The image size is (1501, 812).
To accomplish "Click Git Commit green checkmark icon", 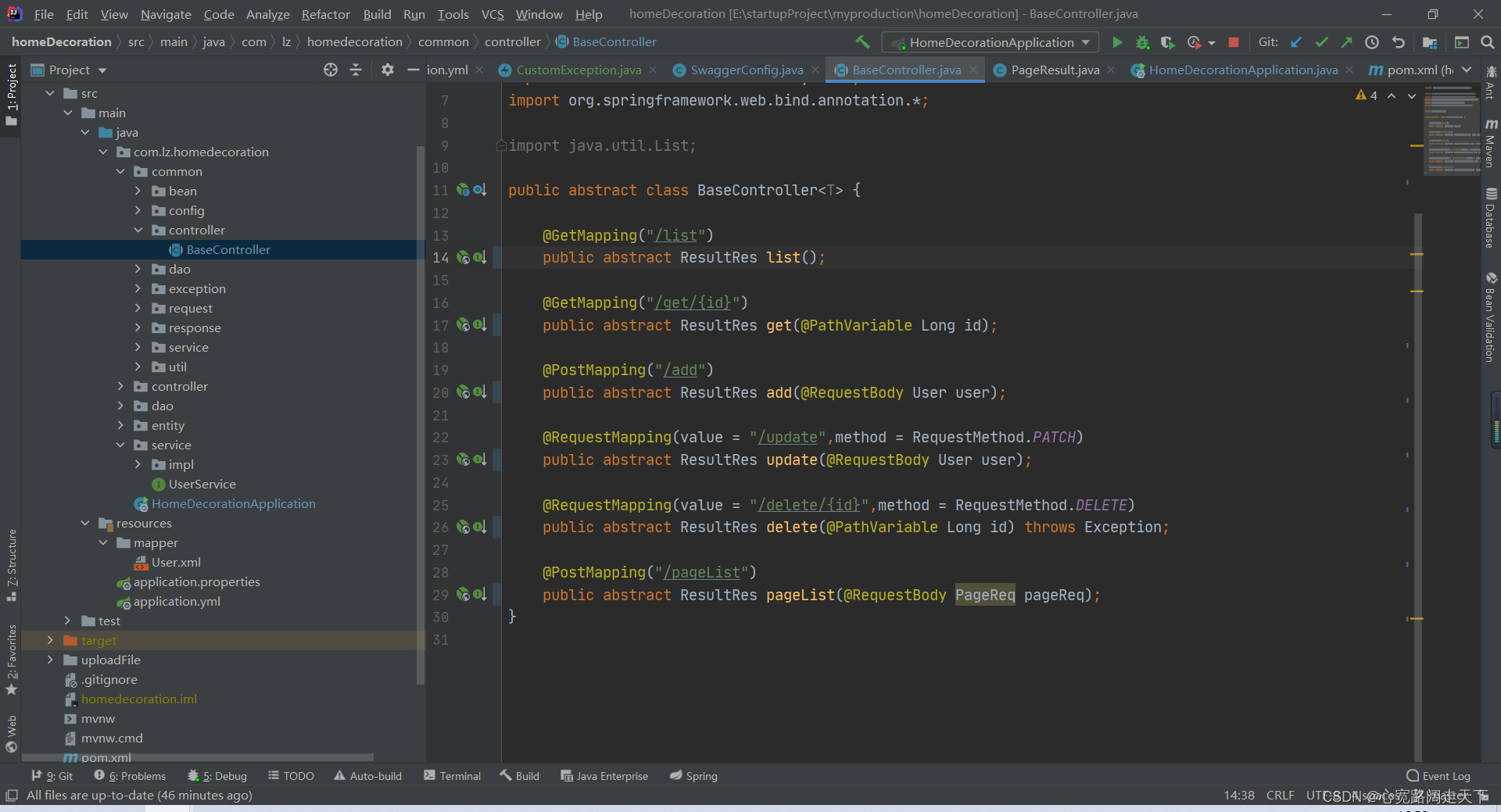I will click(1321, 42).
